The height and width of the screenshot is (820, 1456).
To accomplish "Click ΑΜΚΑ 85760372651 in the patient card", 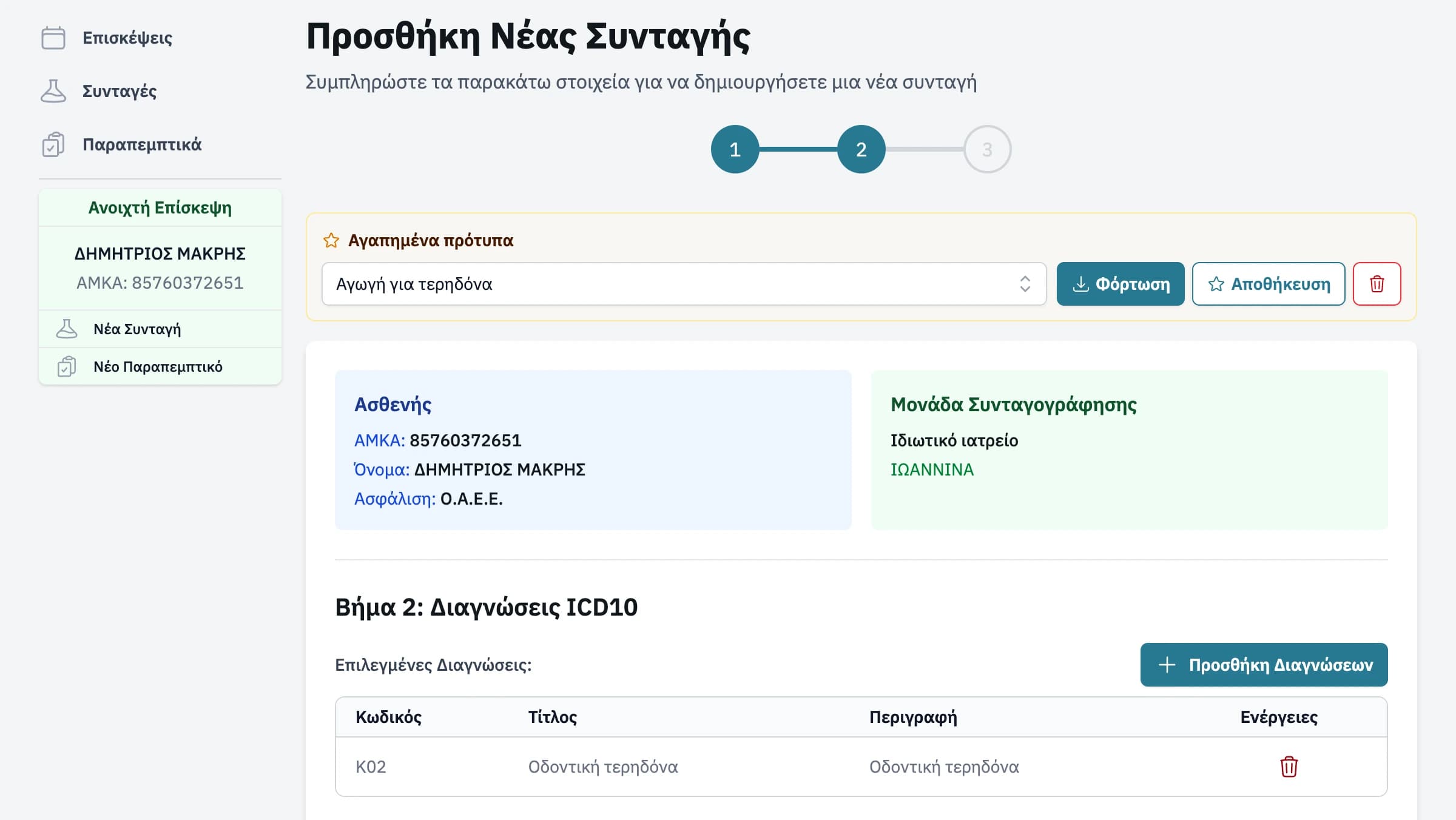I will [438, 440].
